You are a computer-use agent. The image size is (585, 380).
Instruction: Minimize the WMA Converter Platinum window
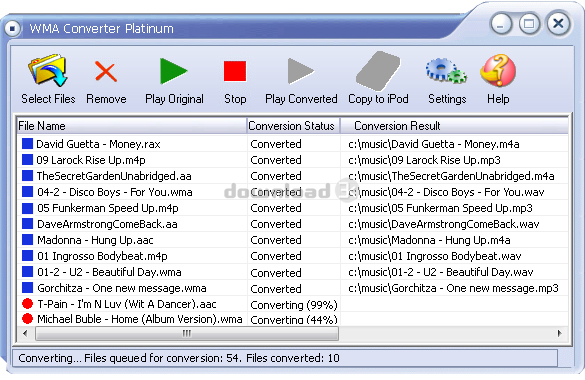click(x=501, y=24)
